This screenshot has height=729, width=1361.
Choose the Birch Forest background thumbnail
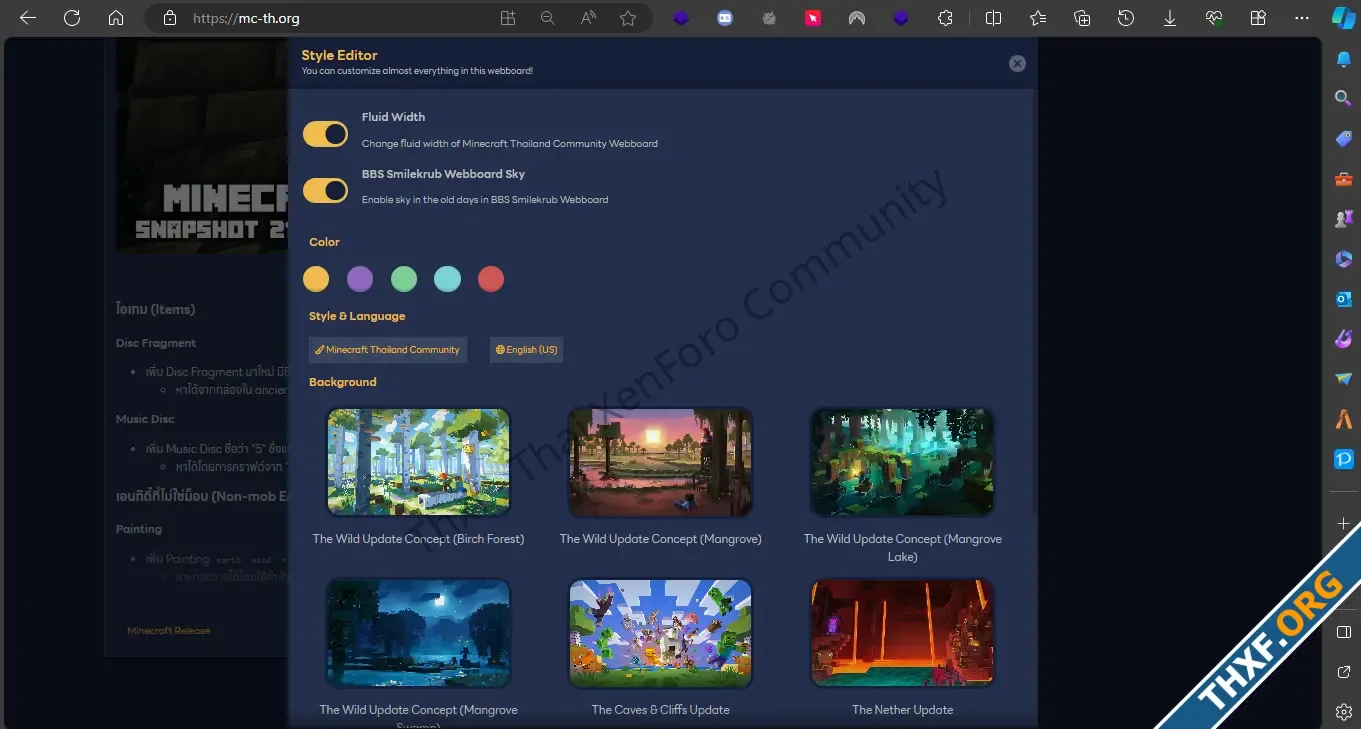(419, 462)
